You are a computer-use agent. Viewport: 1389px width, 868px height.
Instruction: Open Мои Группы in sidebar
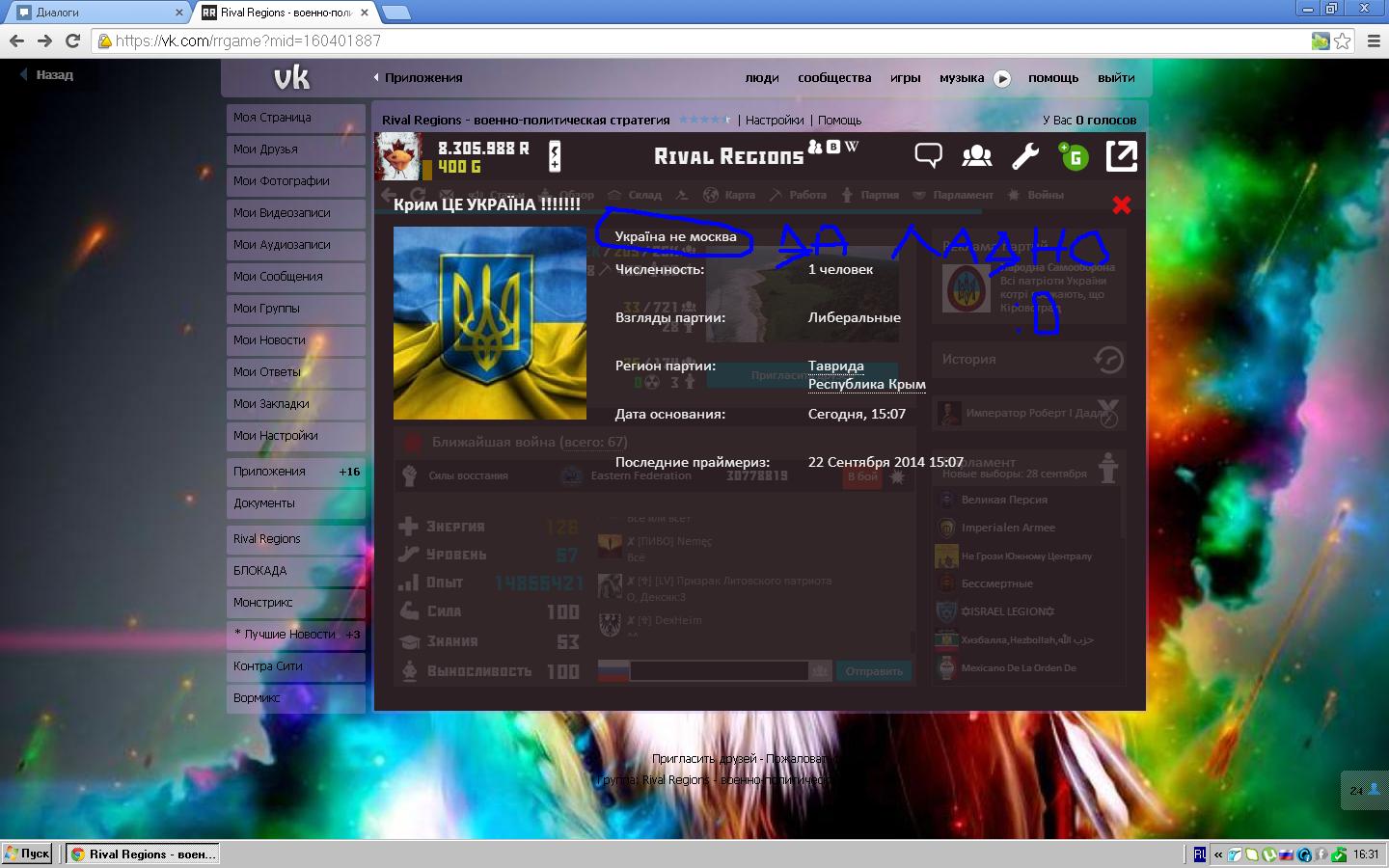coord(296,309)
